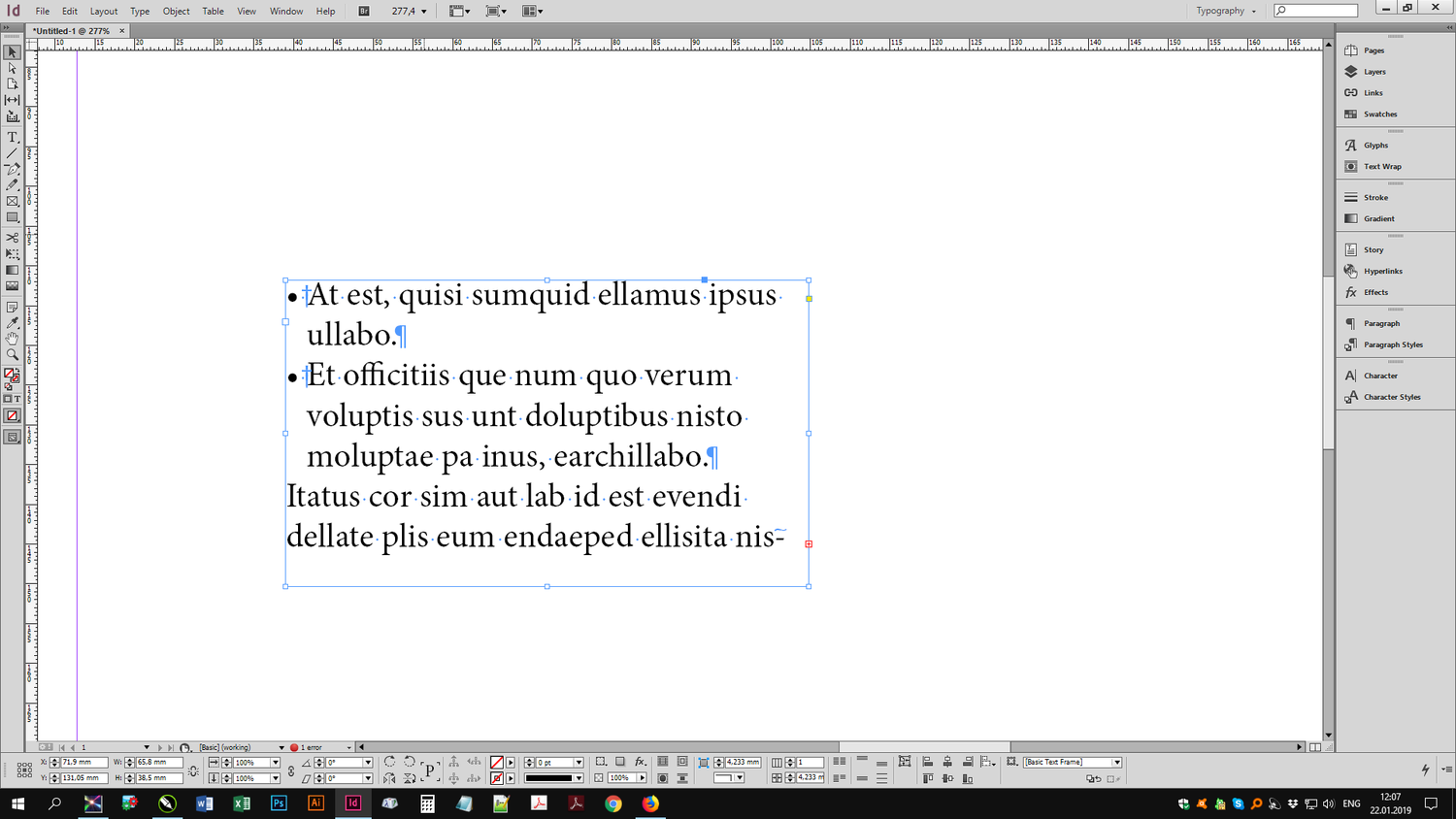Screen dimensions: 1456x819
Task: Select the Type tool
Action: [12, 137]
